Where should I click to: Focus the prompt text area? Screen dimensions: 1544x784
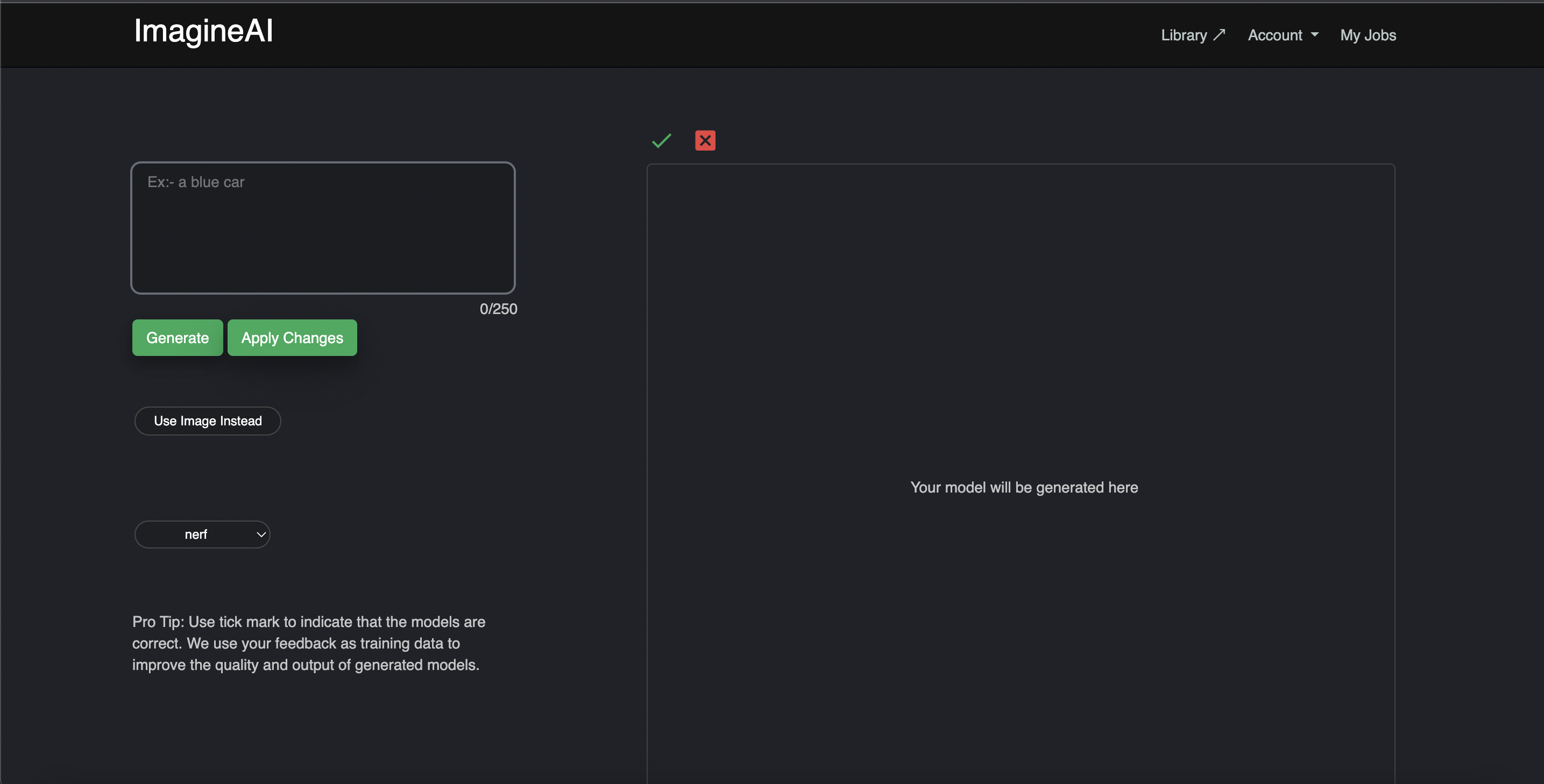322,240
